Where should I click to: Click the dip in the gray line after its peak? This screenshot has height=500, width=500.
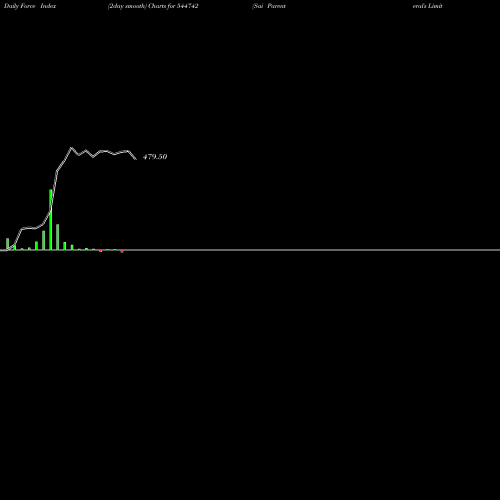tap(79, 155)
